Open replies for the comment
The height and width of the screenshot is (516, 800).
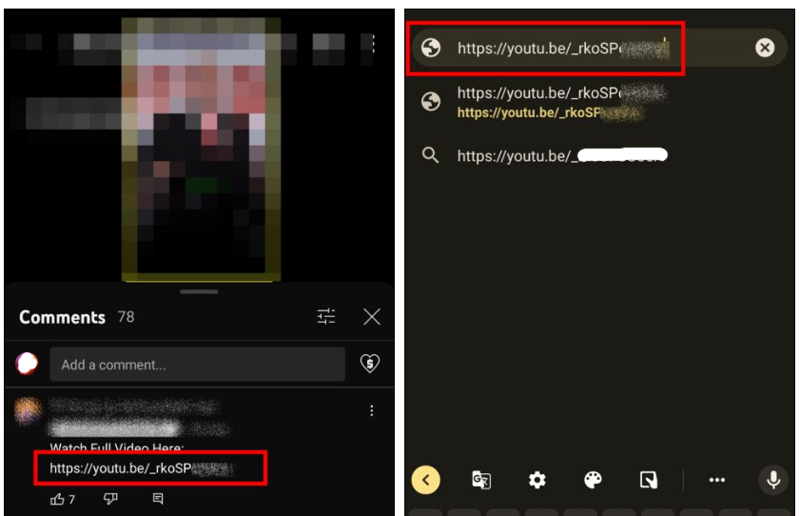pyautogui.click(x=158, y=499)
